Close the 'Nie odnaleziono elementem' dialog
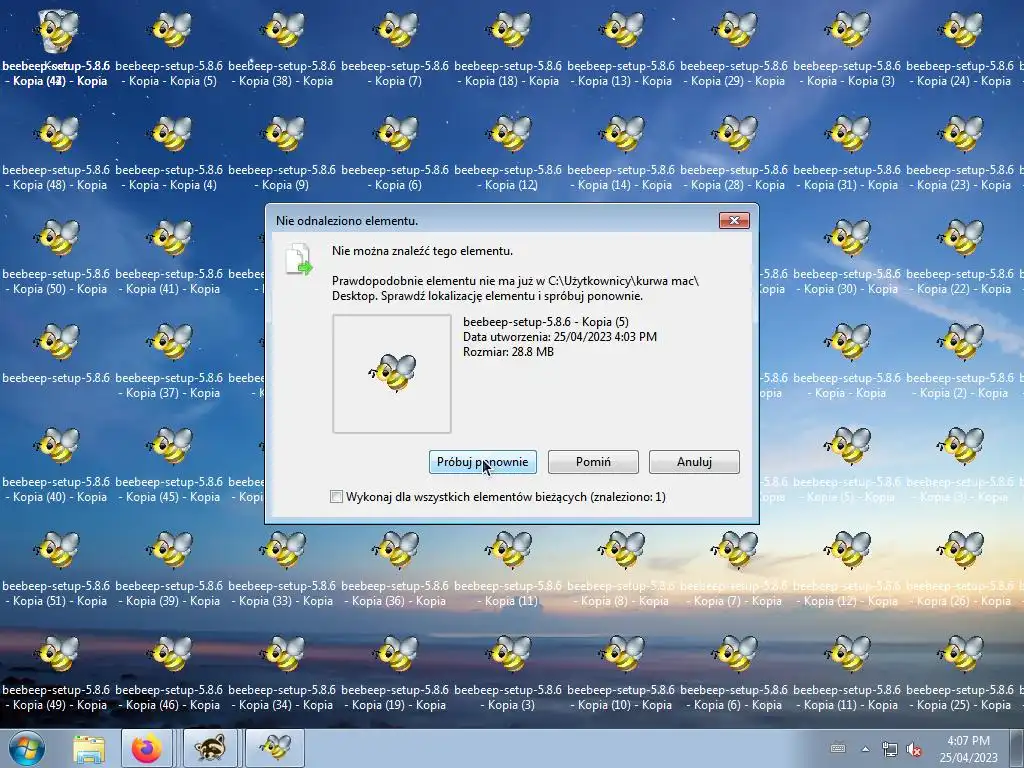 tap(734, 220)
